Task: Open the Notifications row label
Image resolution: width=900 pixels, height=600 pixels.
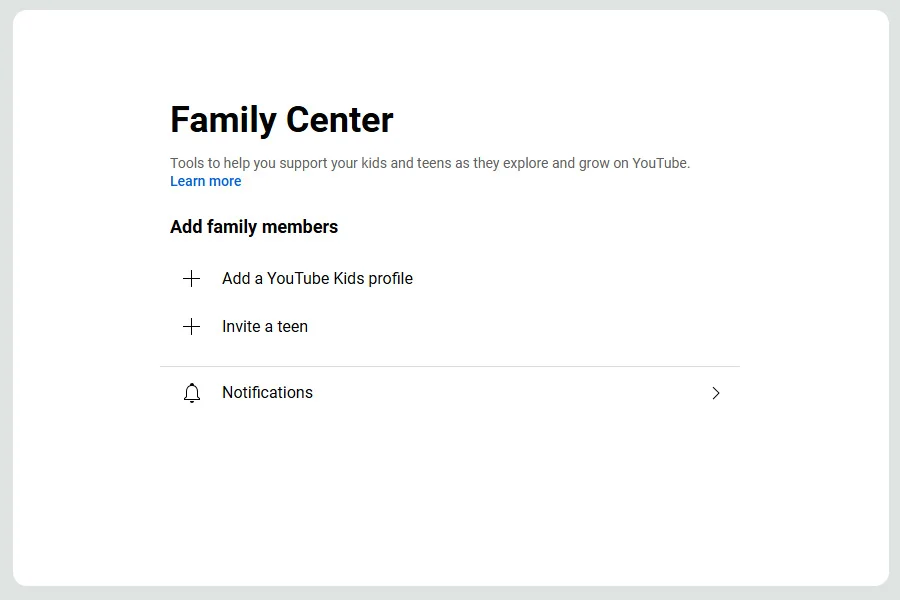Action: [x=267, y=393]
